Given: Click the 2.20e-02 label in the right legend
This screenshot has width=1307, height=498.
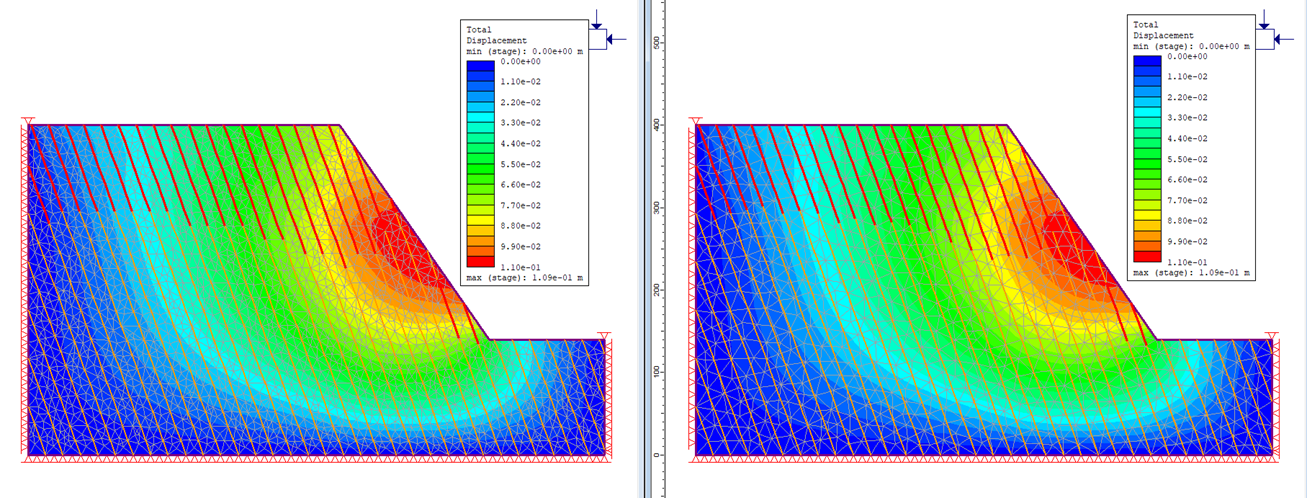Looking at the screenshot, I should (x=1186, y=97).
